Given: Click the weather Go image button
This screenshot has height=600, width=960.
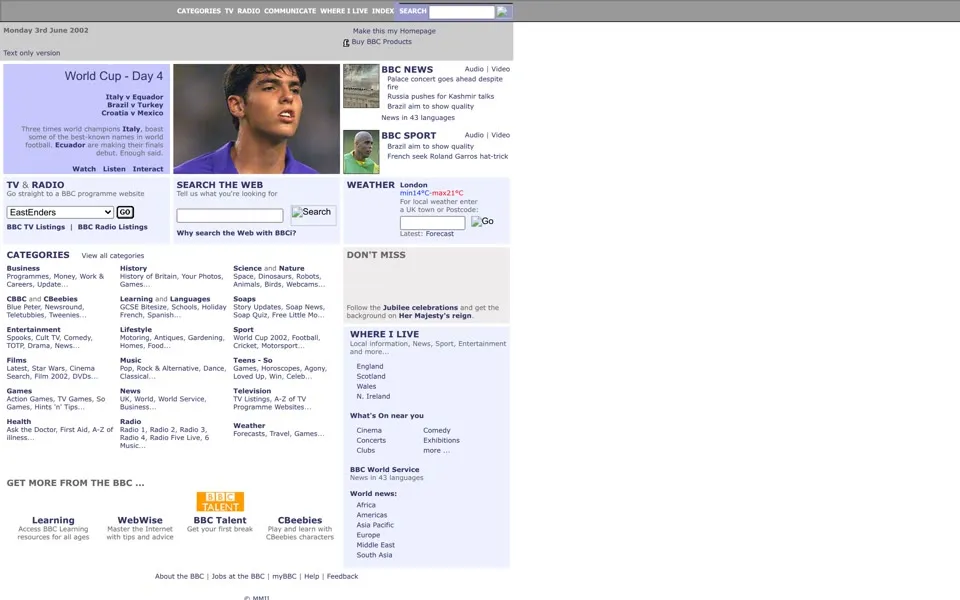Looking at the screenshot, I should 482,221.
